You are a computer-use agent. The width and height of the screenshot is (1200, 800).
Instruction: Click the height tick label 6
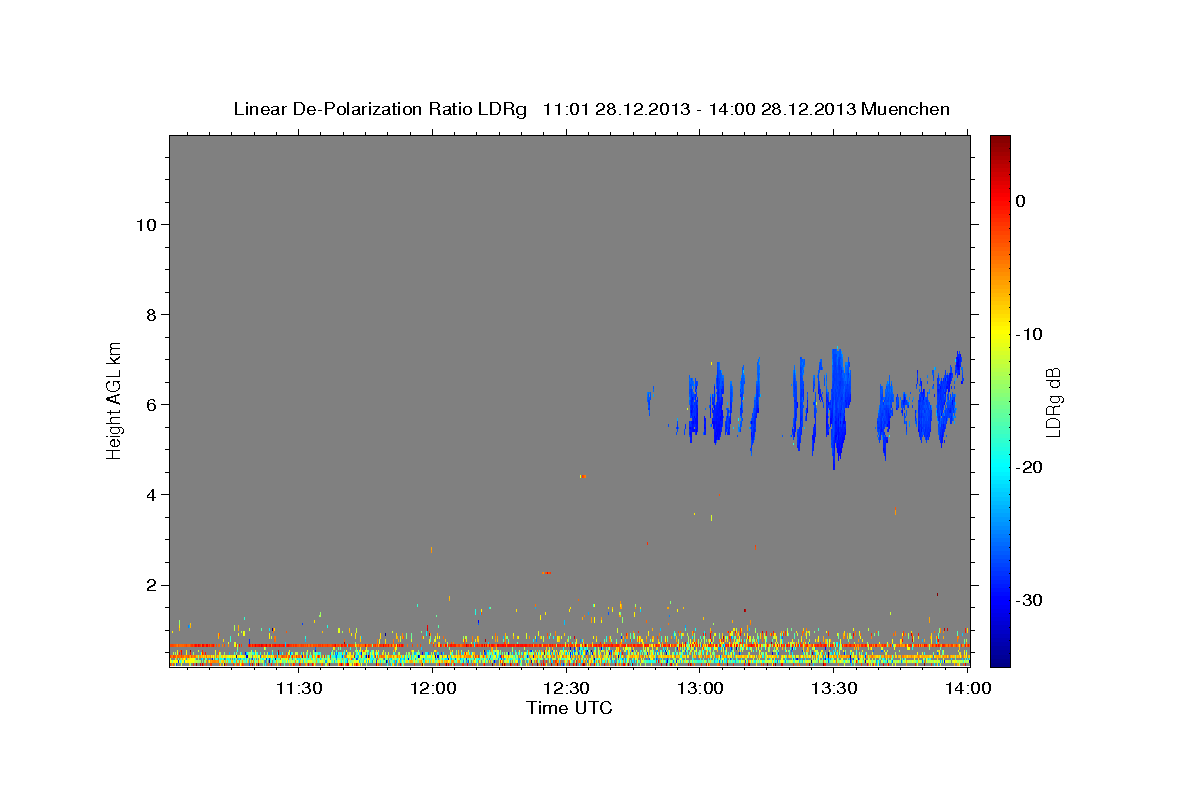click(152, 404)
